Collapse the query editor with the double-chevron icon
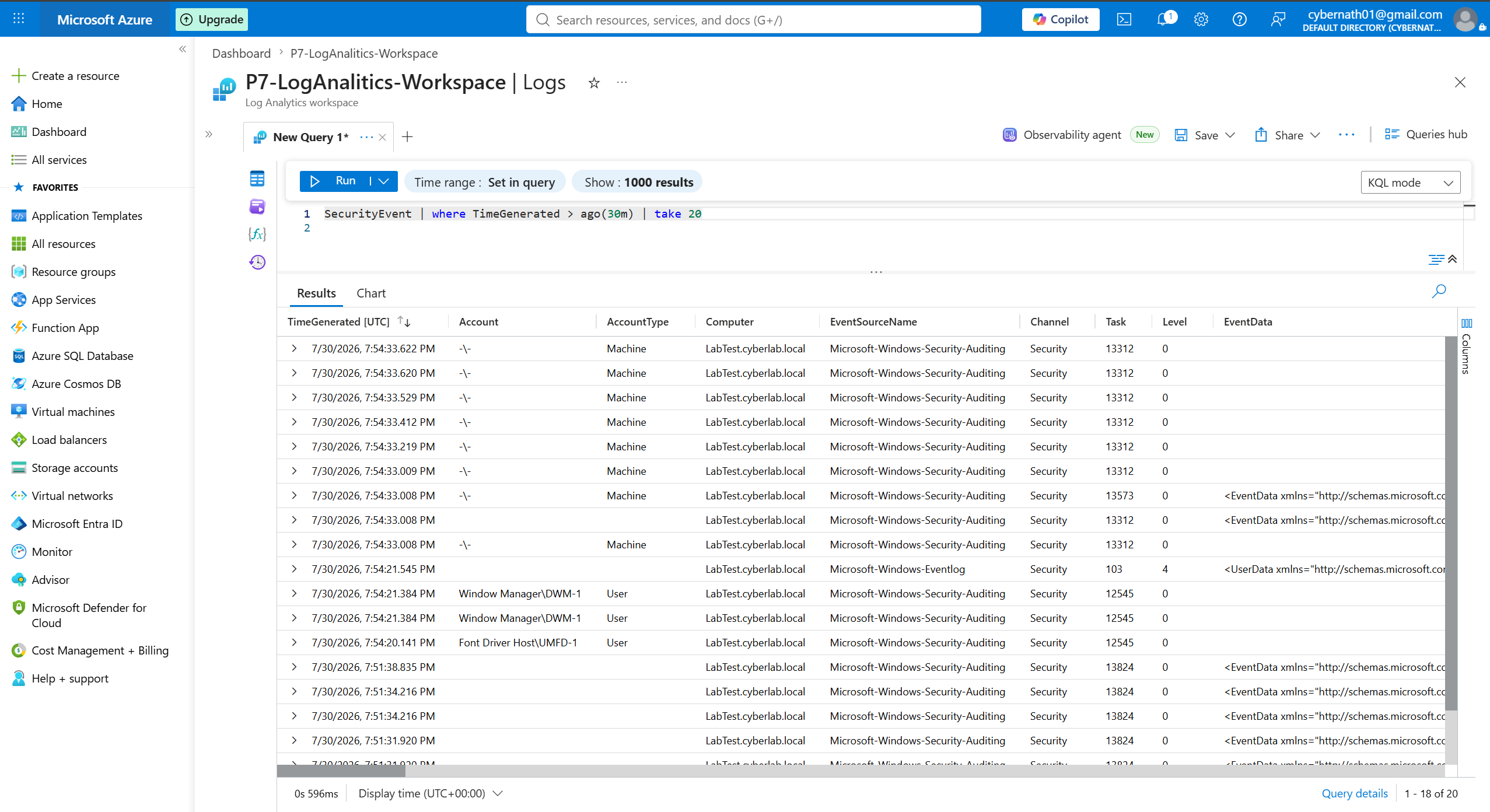 click(x=1453, y=259)
